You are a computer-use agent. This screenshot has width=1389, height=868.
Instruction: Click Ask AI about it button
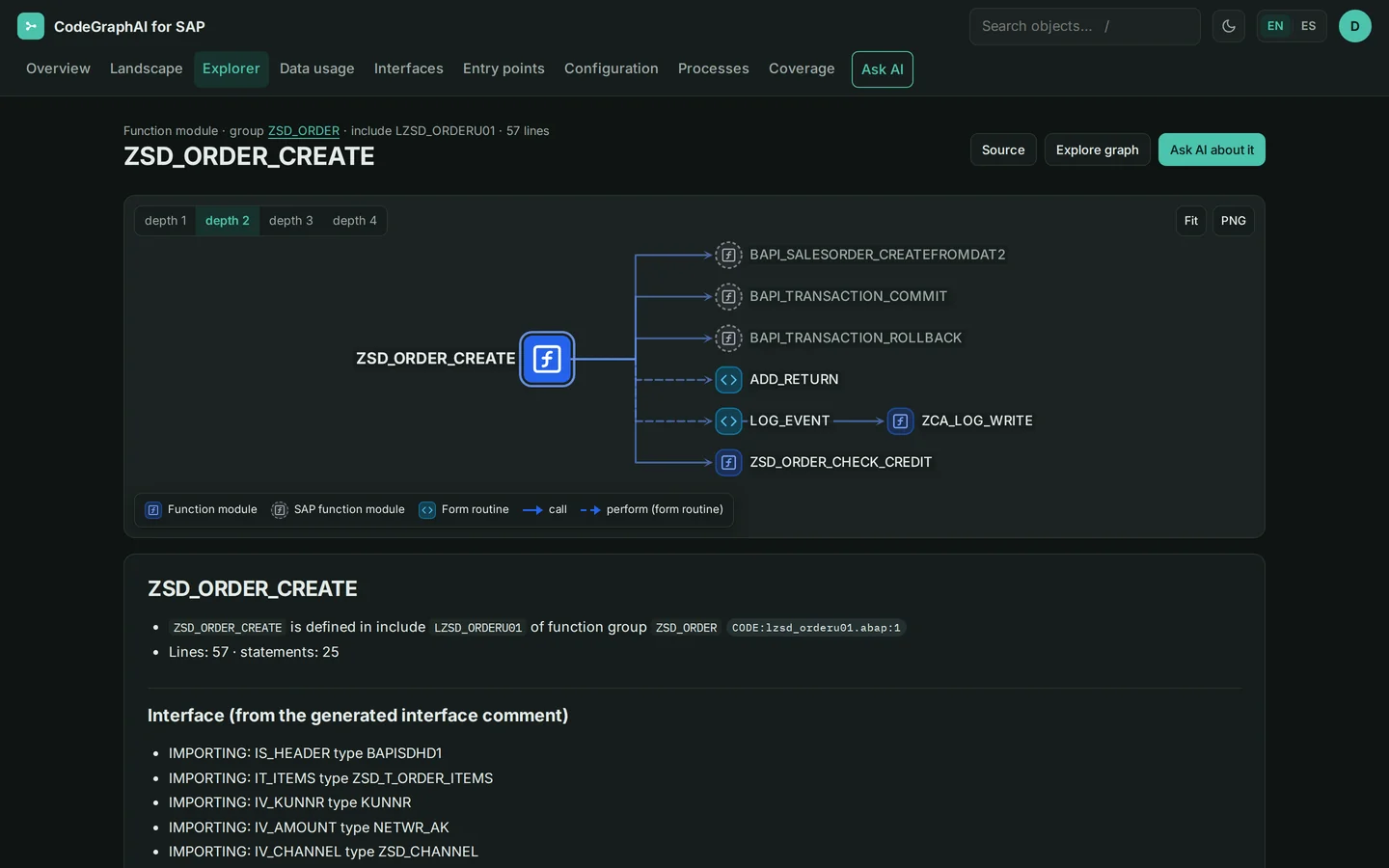(x=1212, y=149)
